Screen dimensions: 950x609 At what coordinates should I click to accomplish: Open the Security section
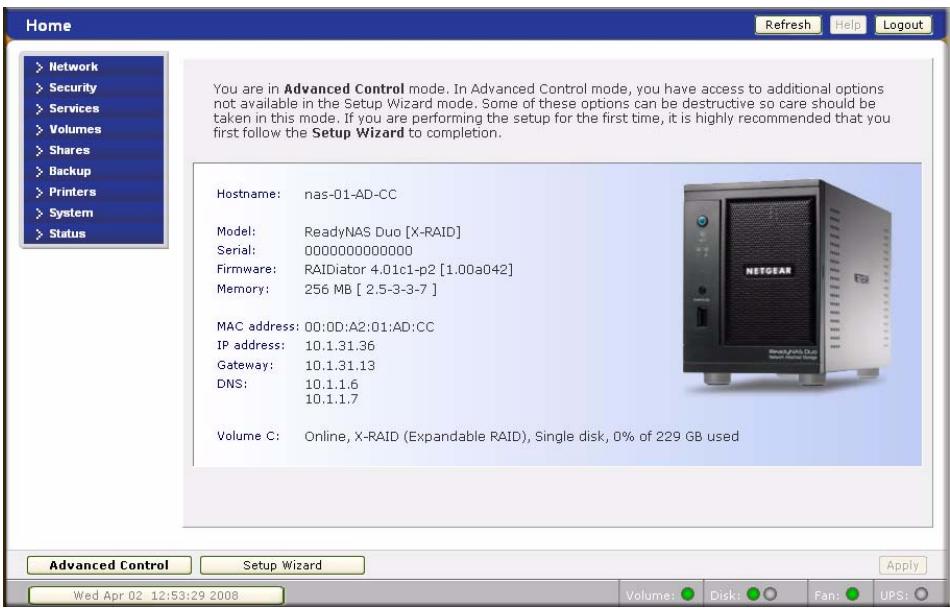click(73, 88)
